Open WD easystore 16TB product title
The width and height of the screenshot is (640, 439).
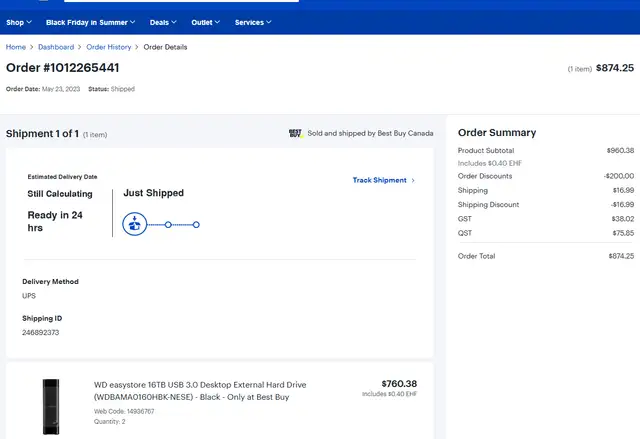click(x=200, y=391)
